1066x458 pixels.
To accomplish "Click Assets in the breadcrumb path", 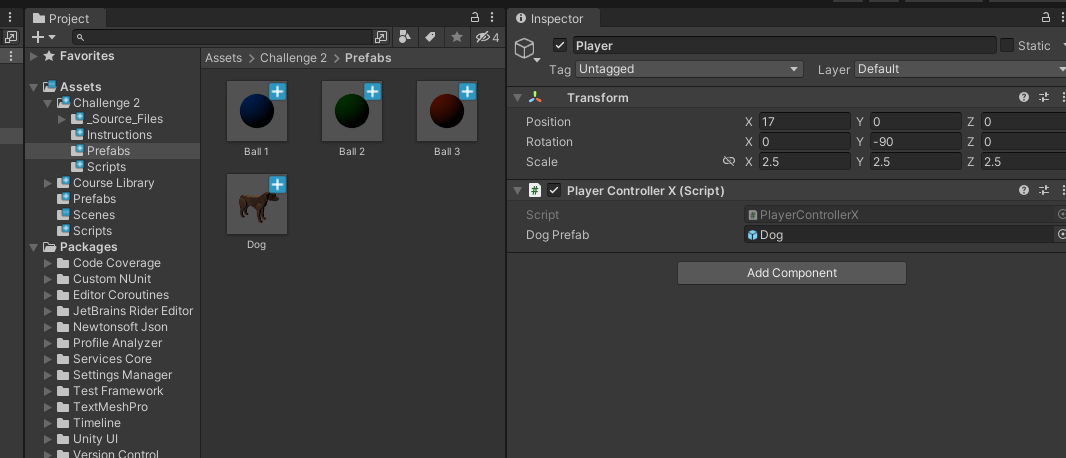I will 224,58.
